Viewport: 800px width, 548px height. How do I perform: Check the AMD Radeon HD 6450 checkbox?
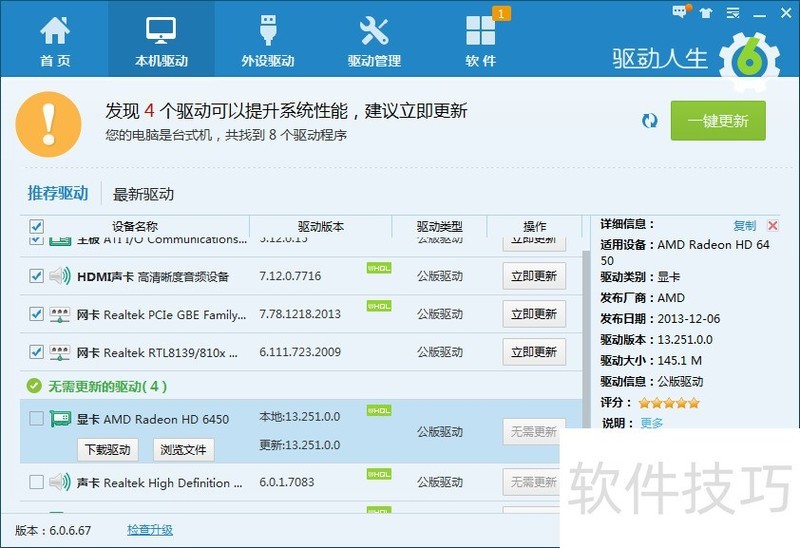(37, 419)
